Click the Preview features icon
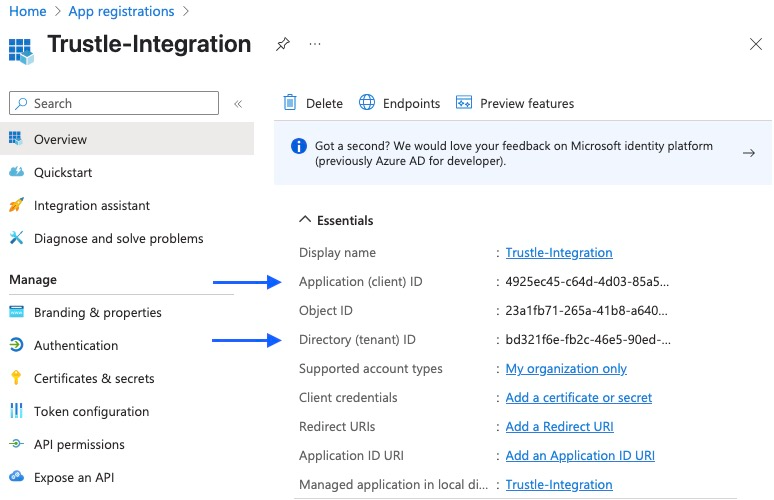Screen dimensions: 774x500 click(x=464, y=103)
